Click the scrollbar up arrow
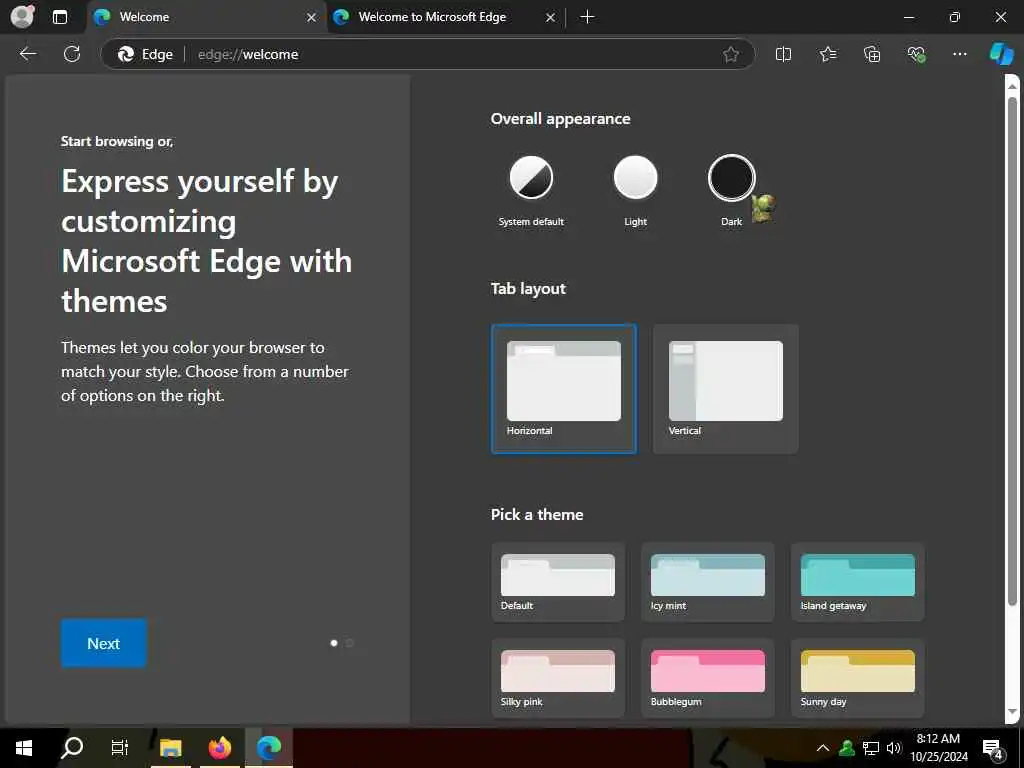This screenshot has width=1024, height=768. click(1012, 86)
